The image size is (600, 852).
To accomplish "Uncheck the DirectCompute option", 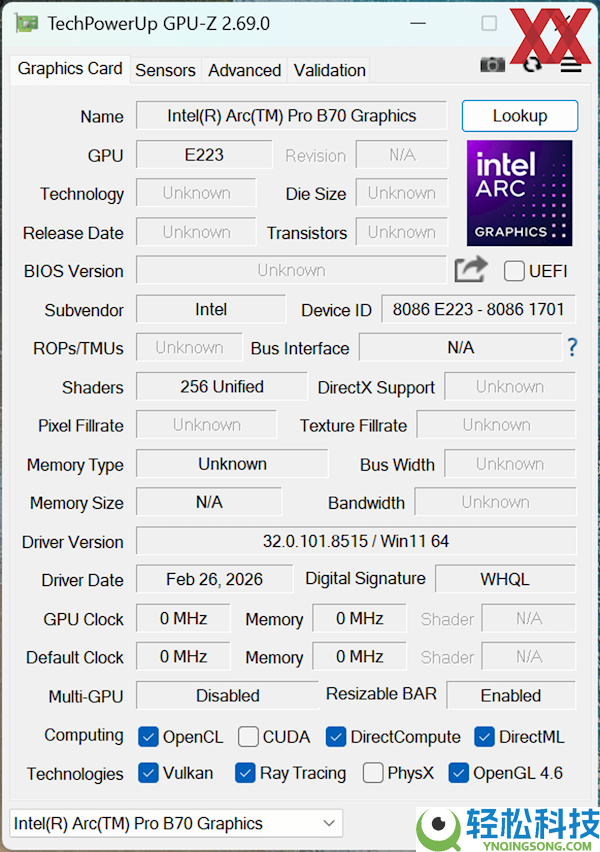I will (335, 736).
